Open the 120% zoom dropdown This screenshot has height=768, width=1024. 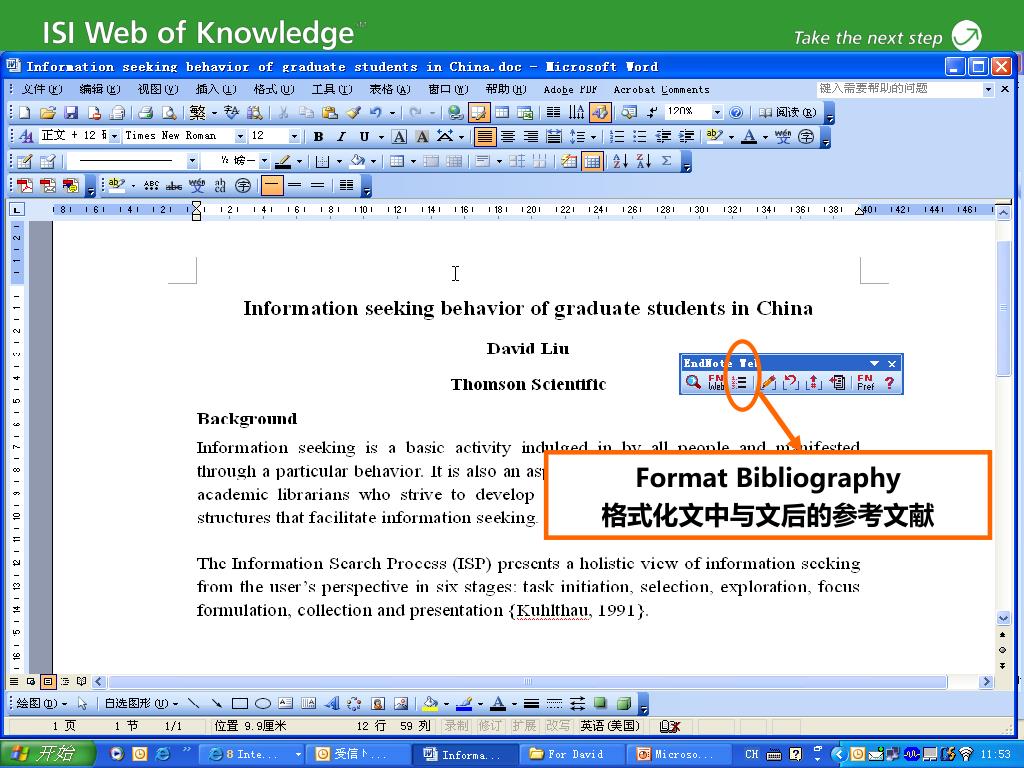pyautogui.click(x=717, y=112)
